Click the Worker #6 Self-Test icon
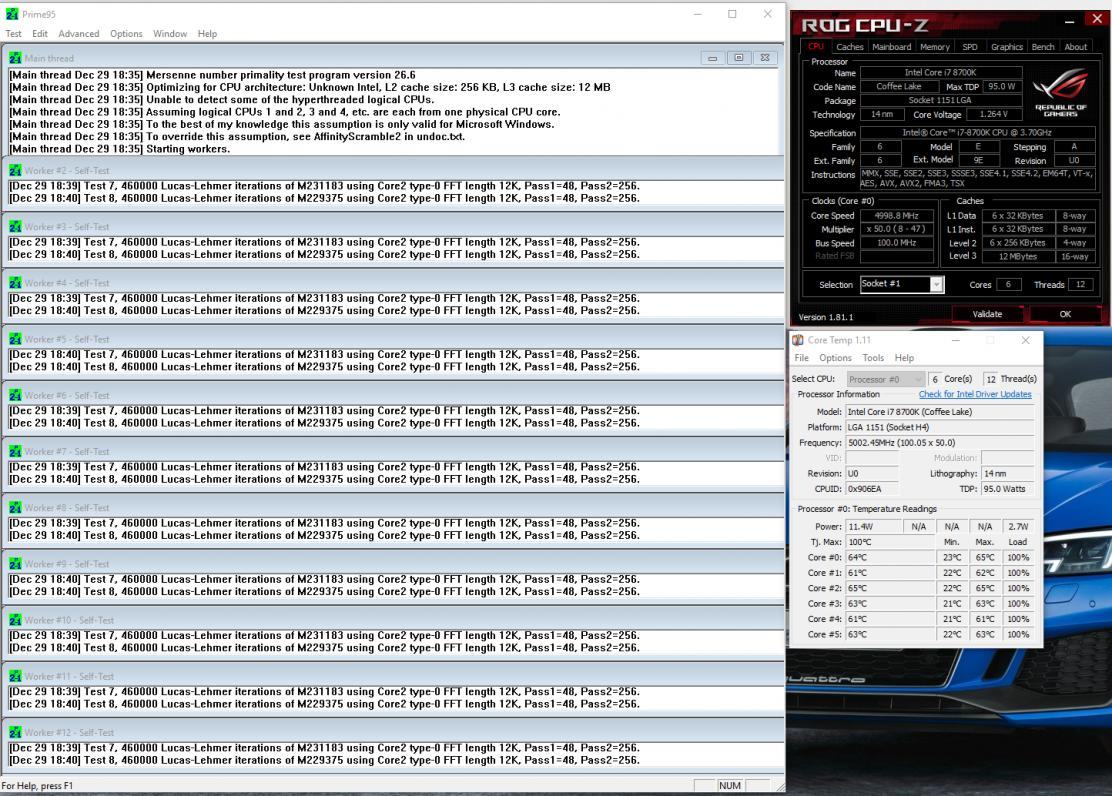The height and width of the screenshot is (796, 1112). [x=15, y=394]
